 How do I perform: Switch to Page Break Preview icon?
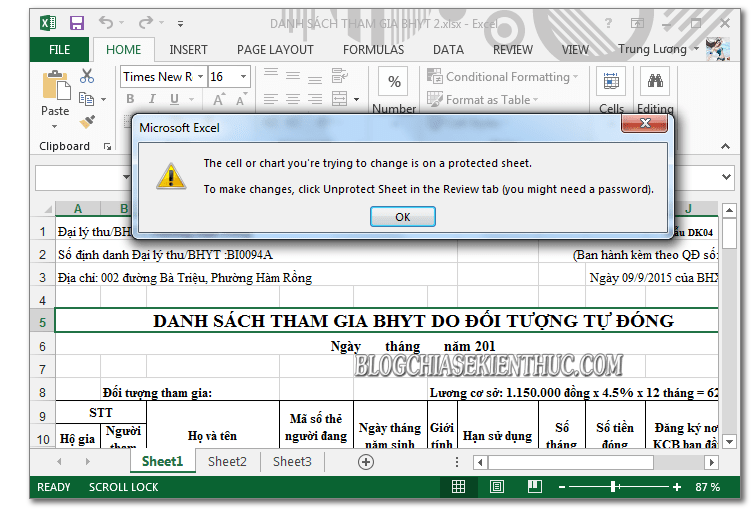534,487
